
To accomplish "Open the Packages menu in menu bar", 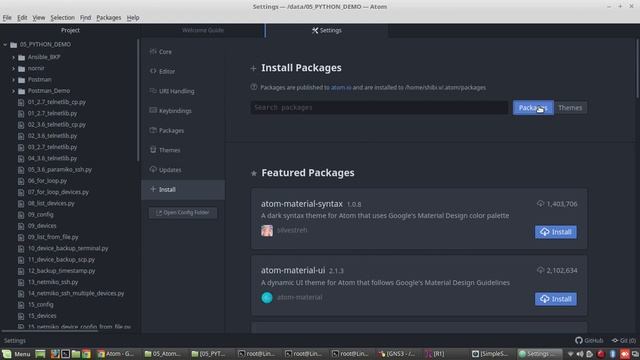I will tap(109, 18).
